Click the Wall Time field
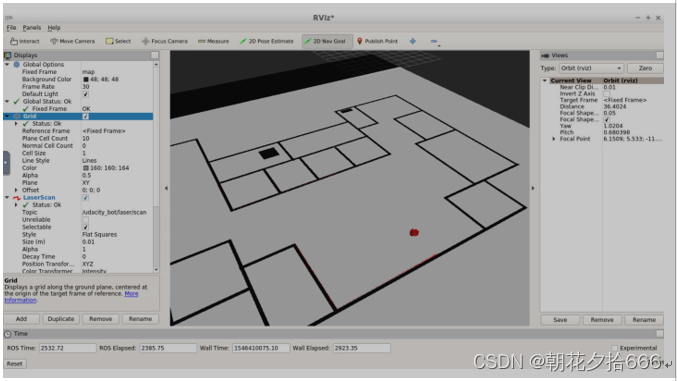Viewport: 677px width, 381px height. pos(261,348)
